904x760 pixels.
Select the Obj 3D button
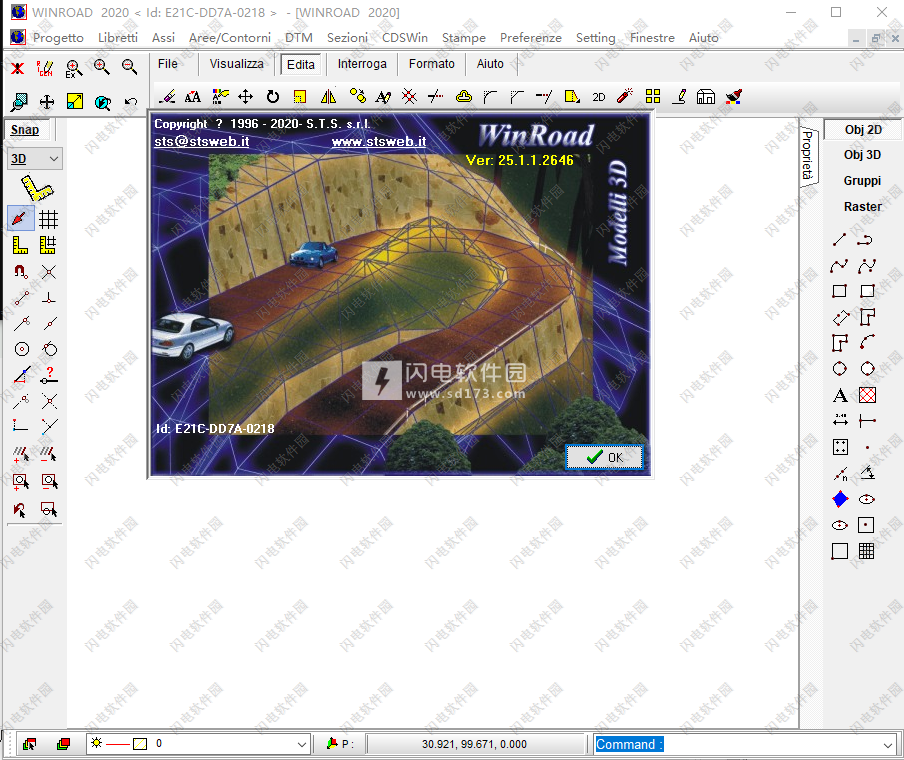[862, 155]
